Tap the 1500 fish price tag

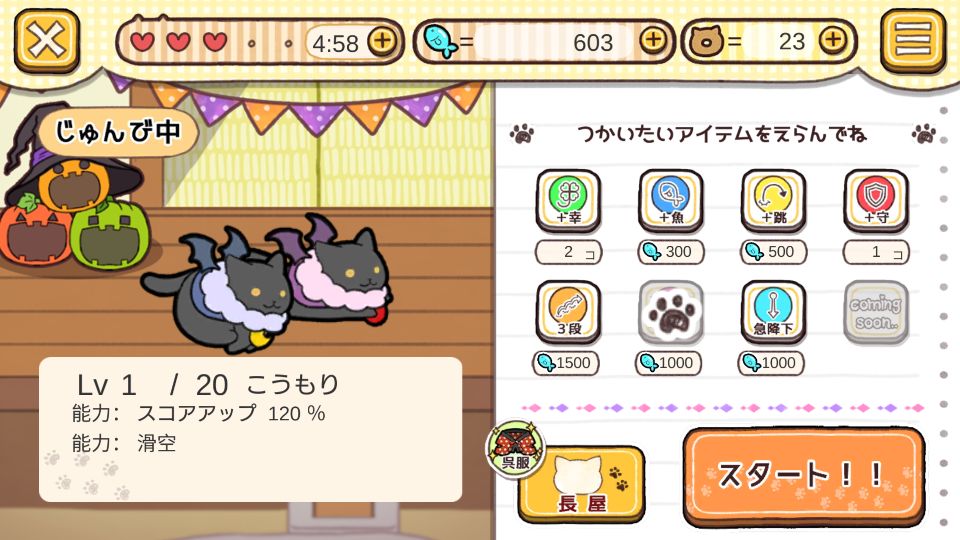click(565, 363)
